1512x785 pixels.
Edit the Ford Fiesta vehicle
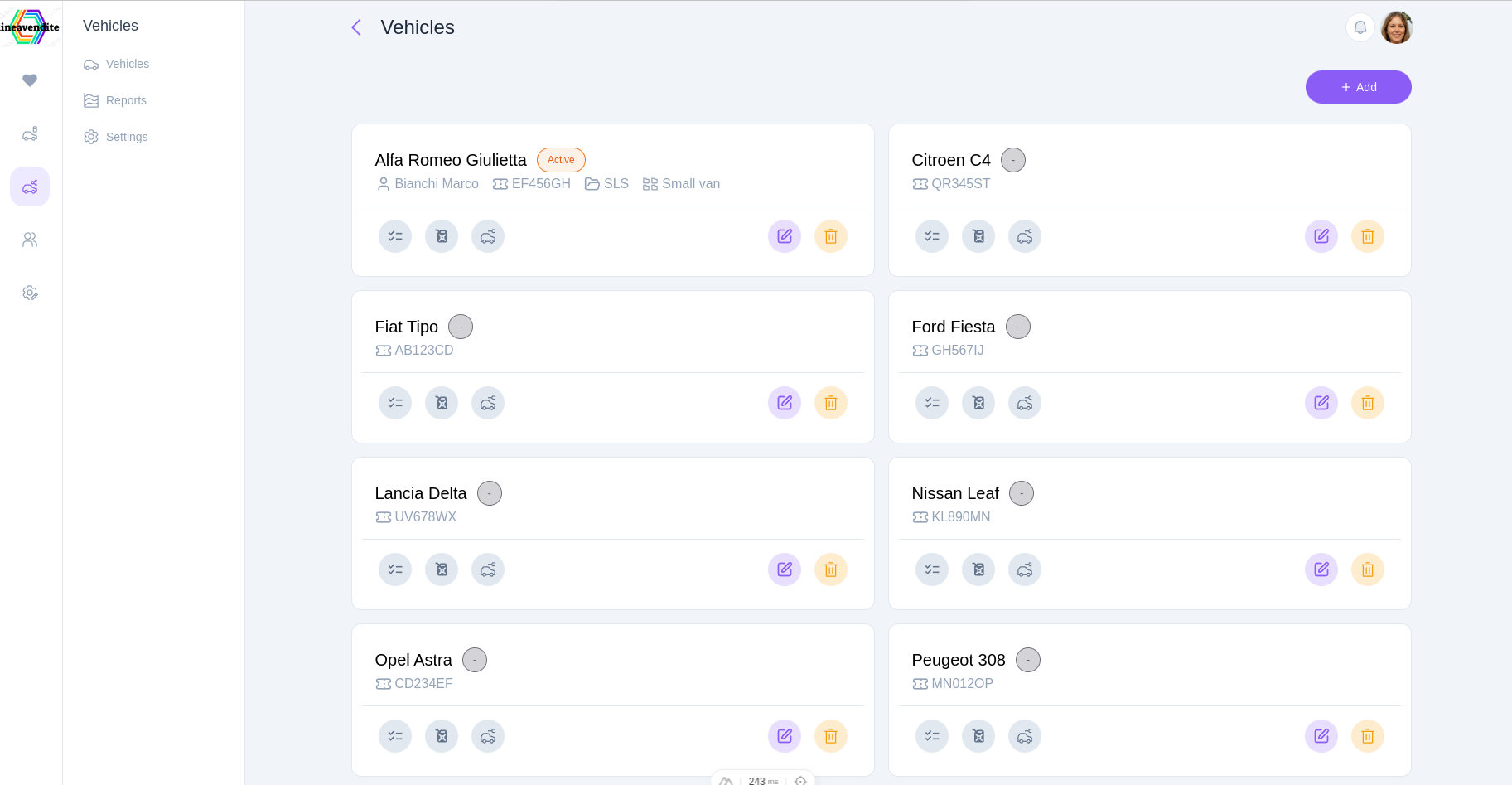point(1321,403)
